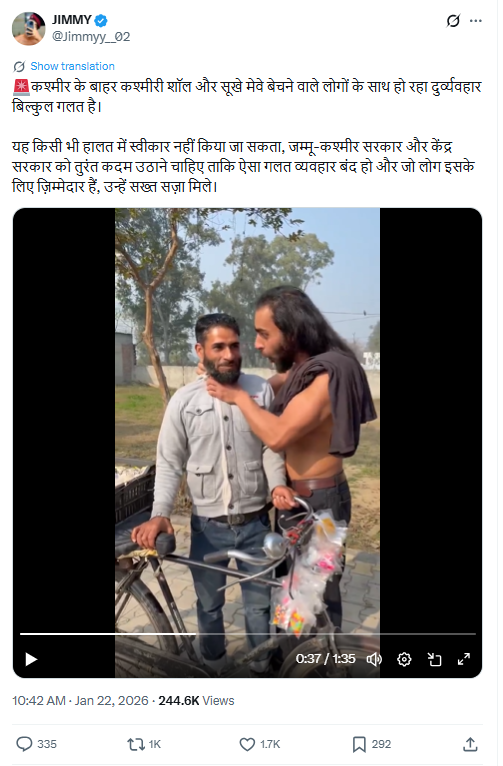Open JIMMY's profile avatar
This screenshot has height=766, width=503.
(x=28, y=28)
